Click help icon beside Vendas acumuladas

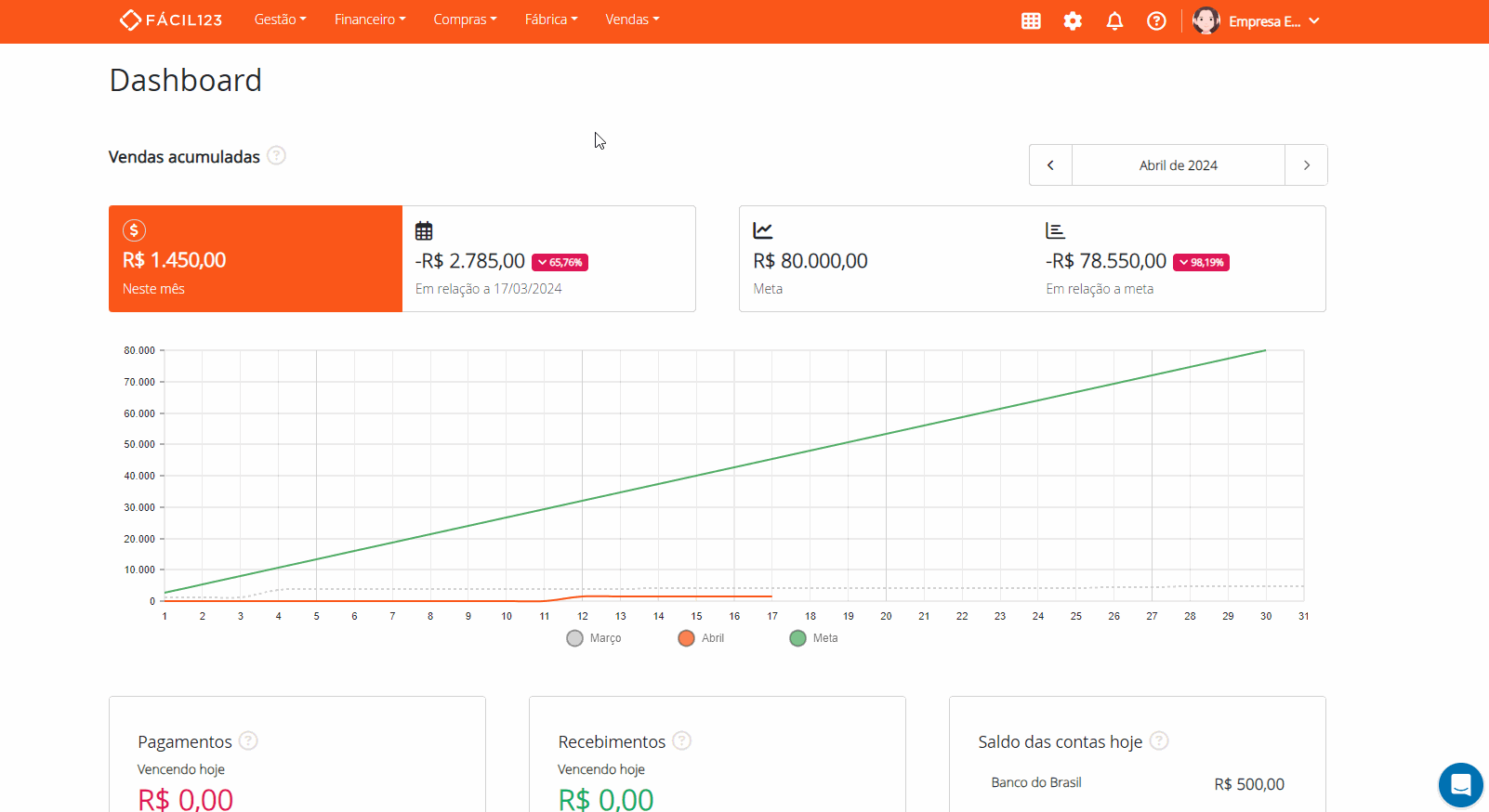point(276,156)
